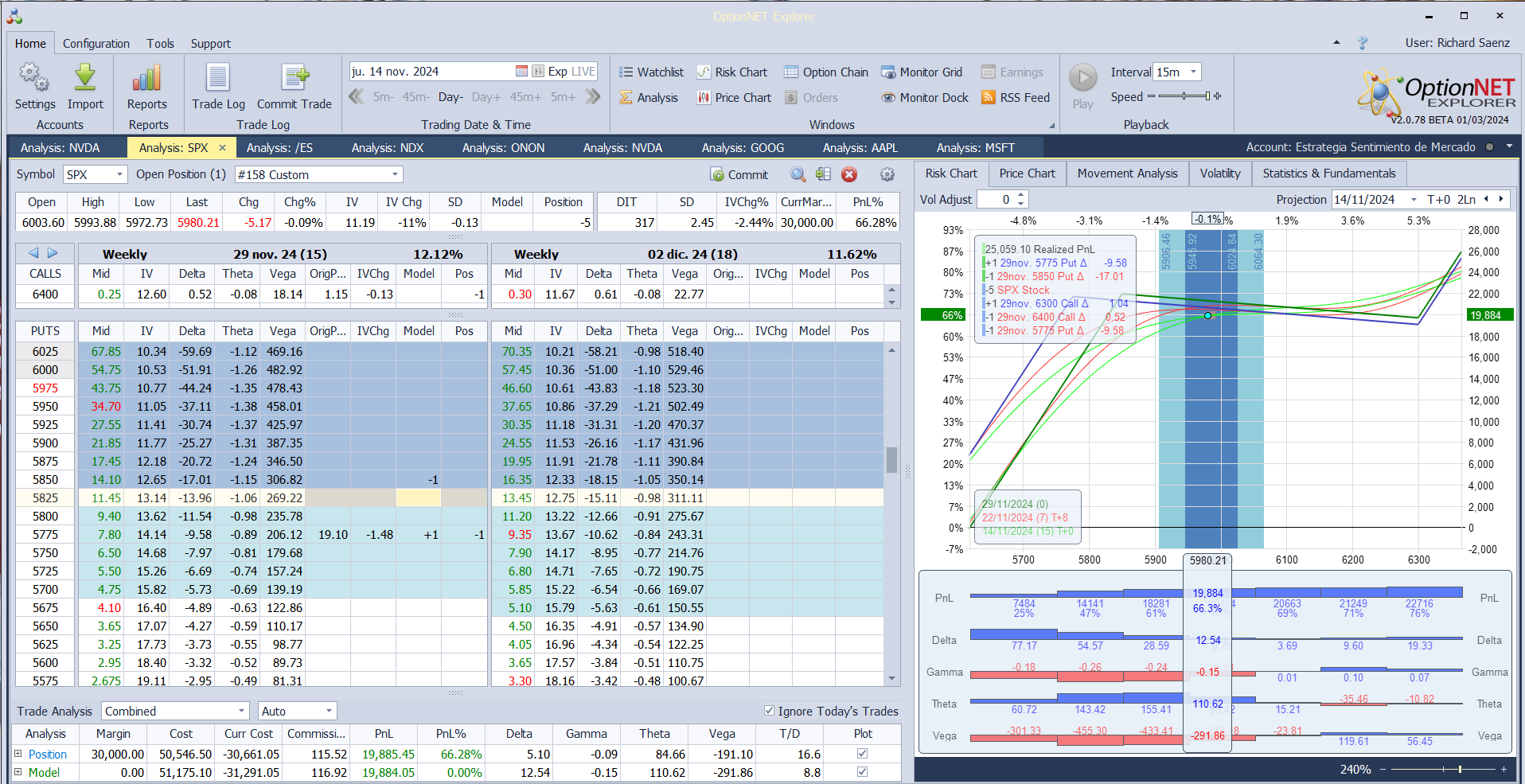Jump back with the double-left chevron

click(357, 97)
